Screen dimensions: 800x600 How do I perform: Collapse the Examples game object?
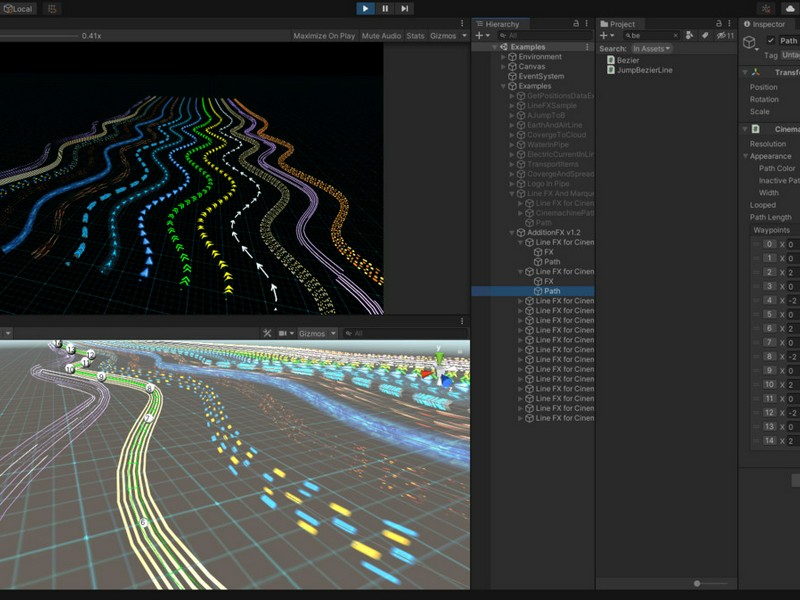[x=503, y=86]
